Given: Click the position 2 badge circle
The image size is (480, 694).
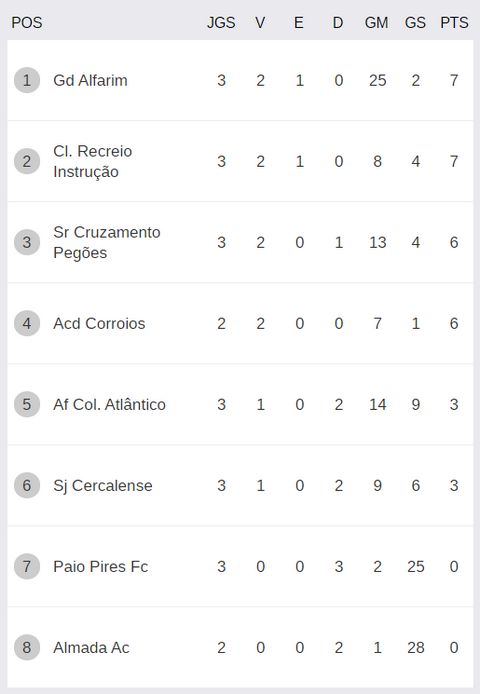Looking at the screenshot, I should click(x=27, y=161).
